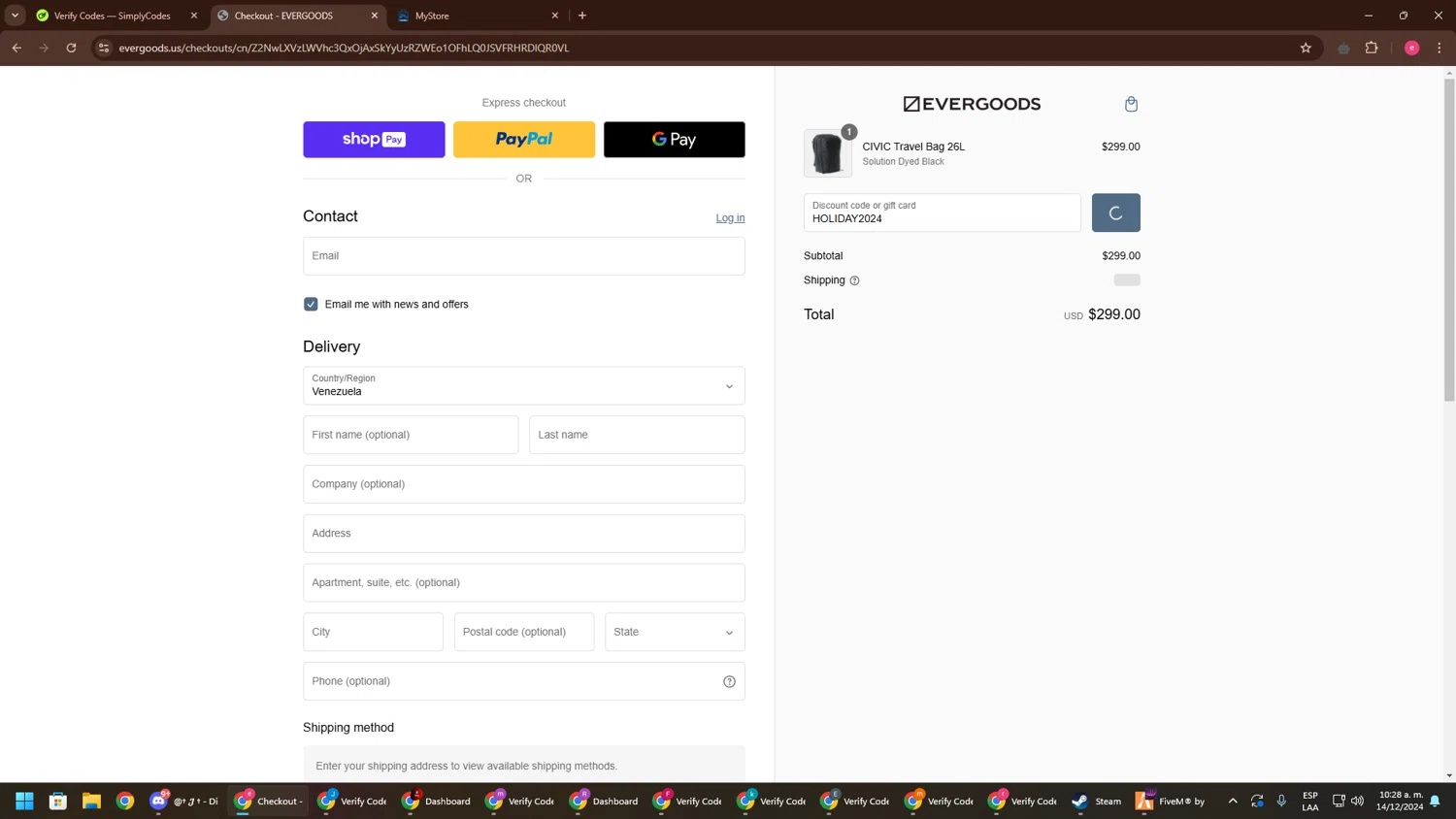
Task: Open the network tray icon
Action: 1339,801
